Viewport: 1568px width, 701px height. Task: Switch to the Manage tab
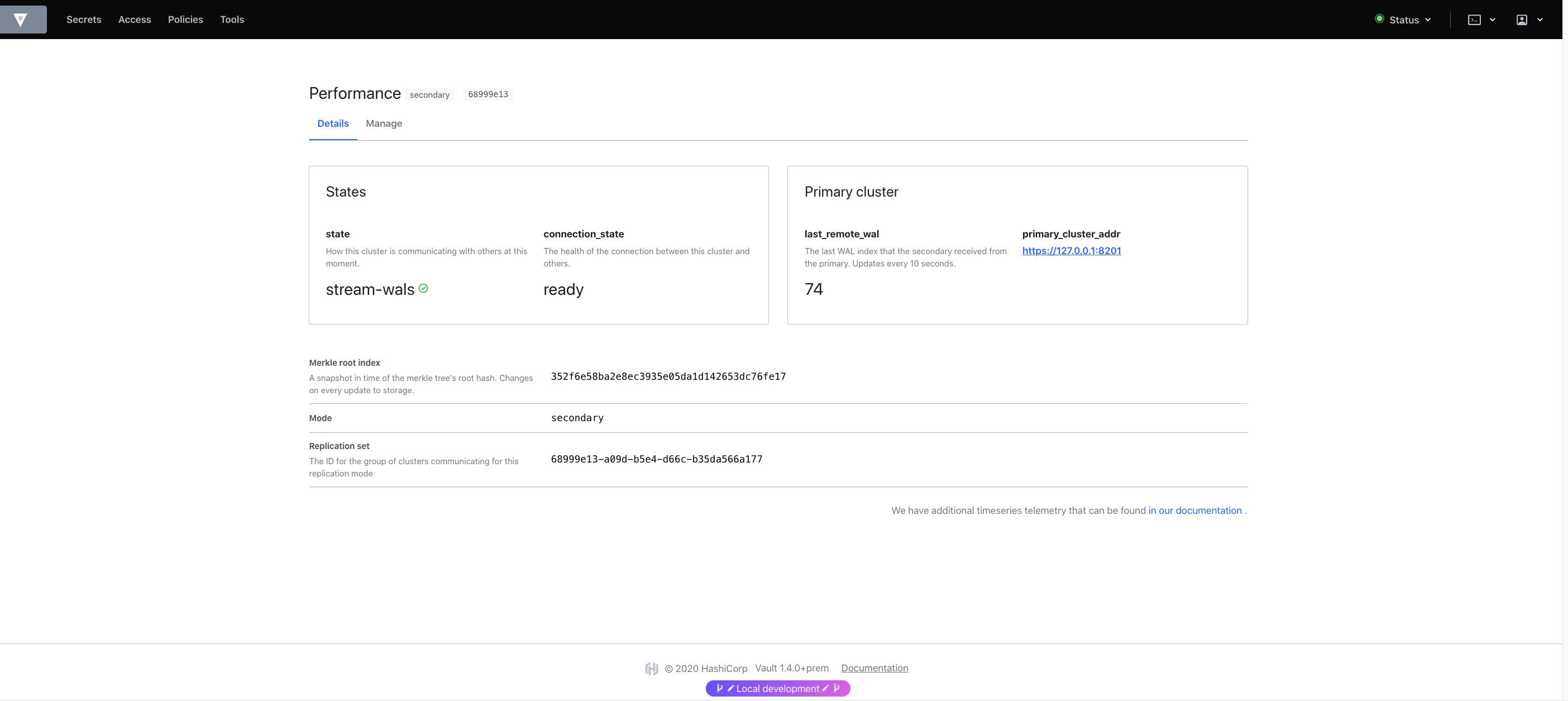click(x=384, y=123)
